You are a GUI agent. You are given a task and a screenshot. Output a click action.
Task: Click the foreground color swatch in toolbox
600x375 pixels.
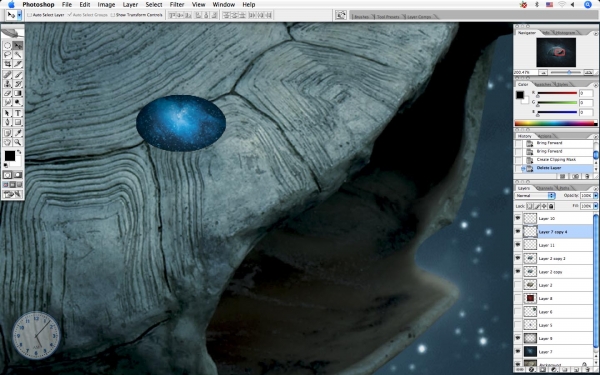tap(10, 156)
